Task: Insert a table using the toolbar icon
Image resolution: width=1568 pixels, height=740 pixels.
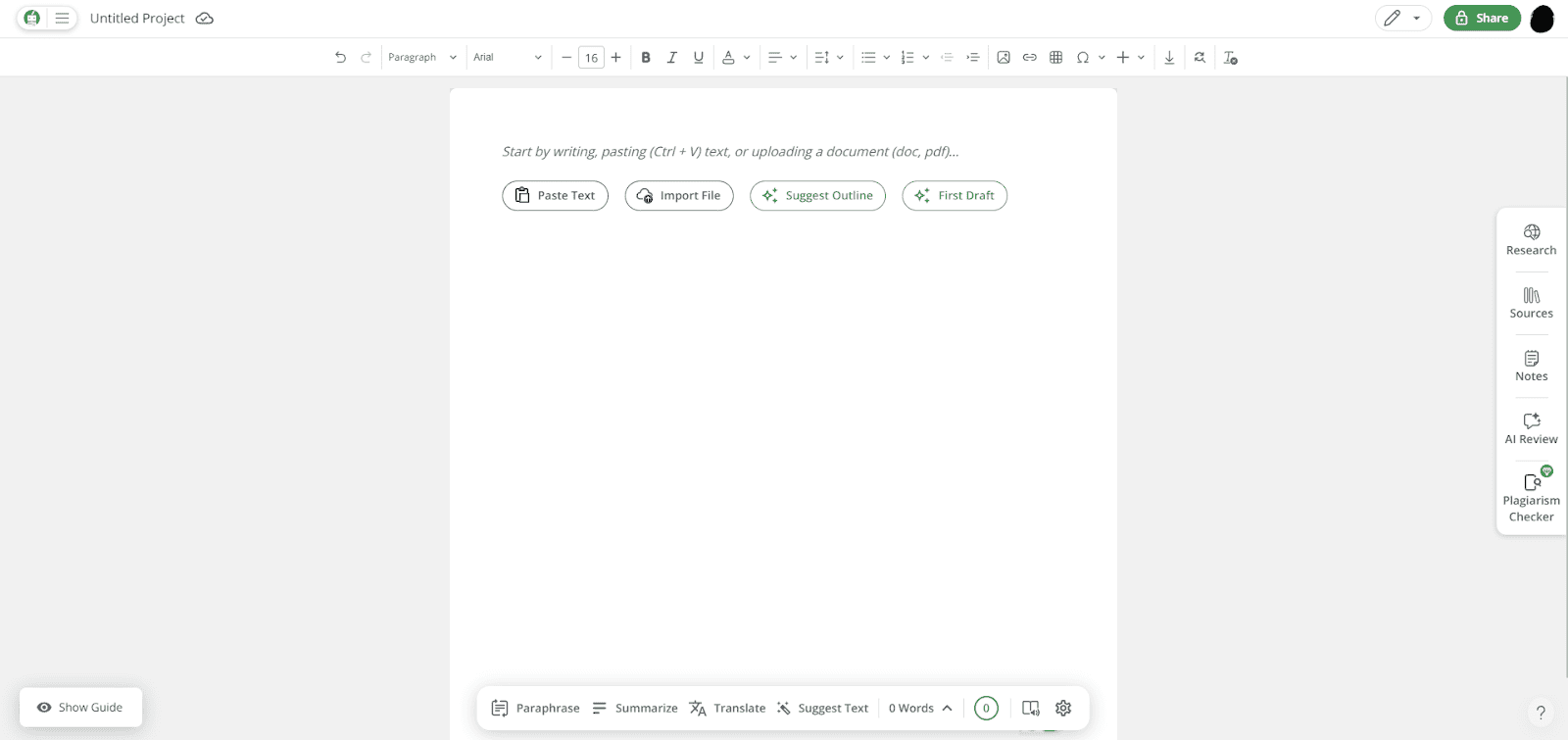Action: (1056, 58)
